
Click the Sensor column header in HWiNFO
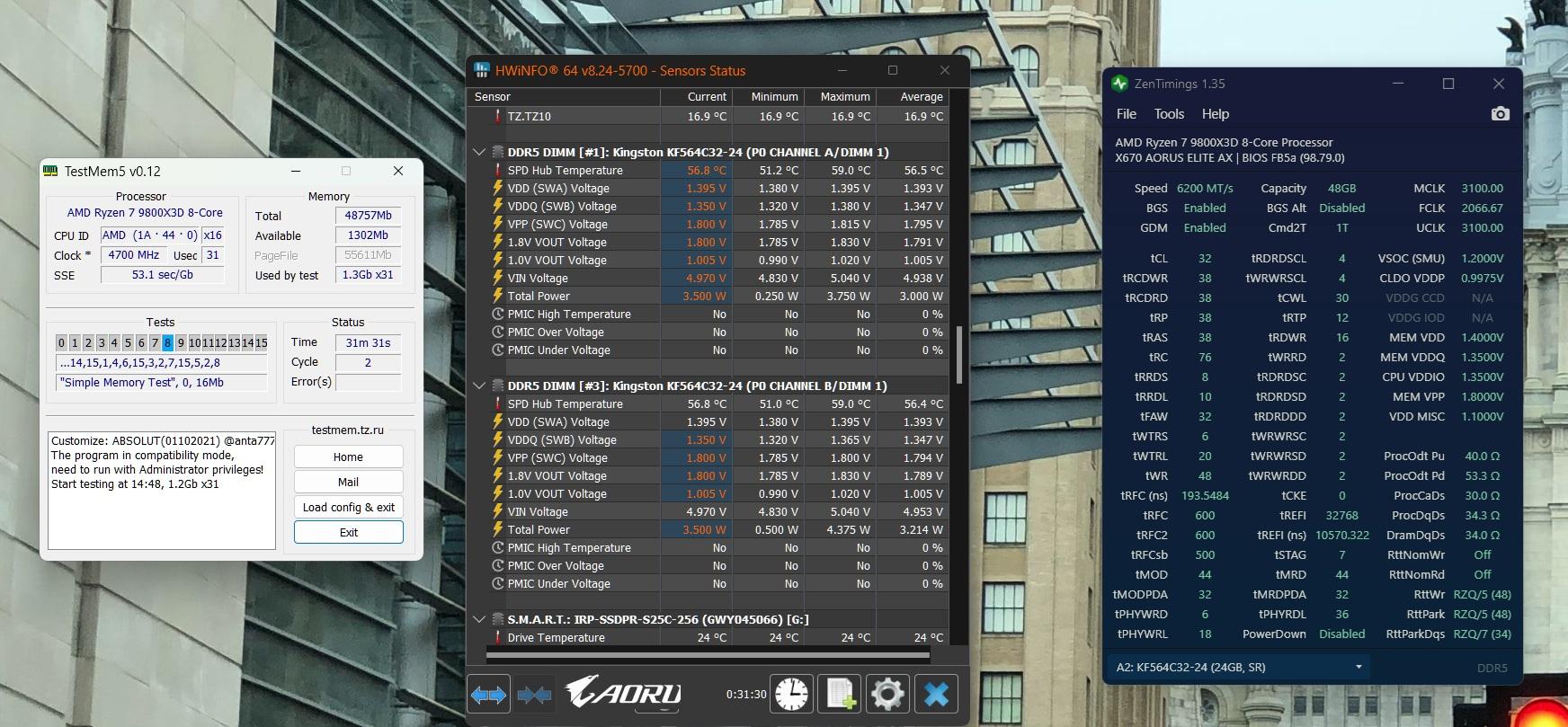[x=564, y=96]
